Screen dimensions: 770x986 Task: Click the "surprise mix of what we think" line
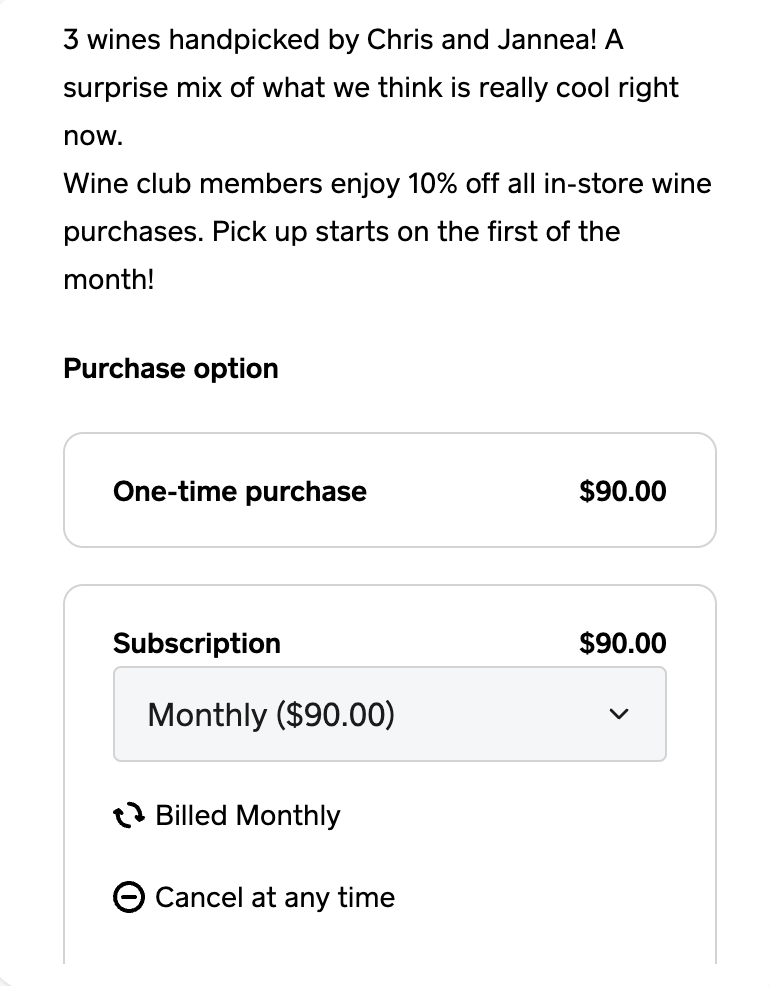pyautogui.click(x=370, y=88)
